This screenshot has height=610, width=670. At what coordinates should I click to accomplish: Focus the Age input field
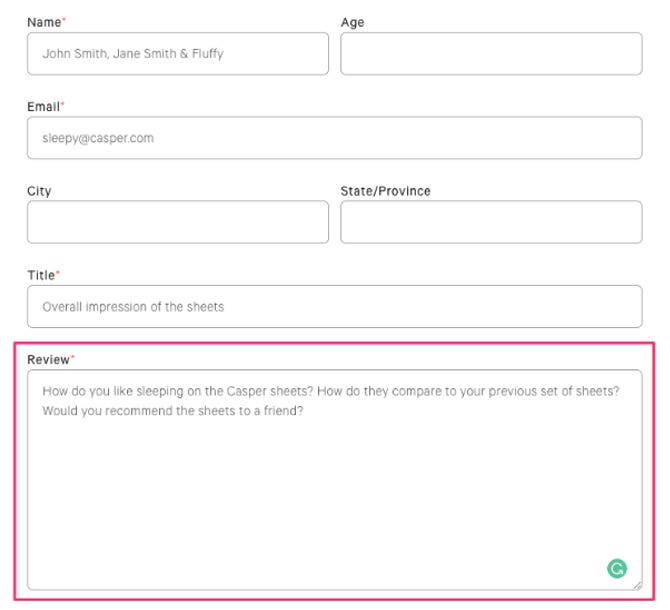click(x=491, y=54)
